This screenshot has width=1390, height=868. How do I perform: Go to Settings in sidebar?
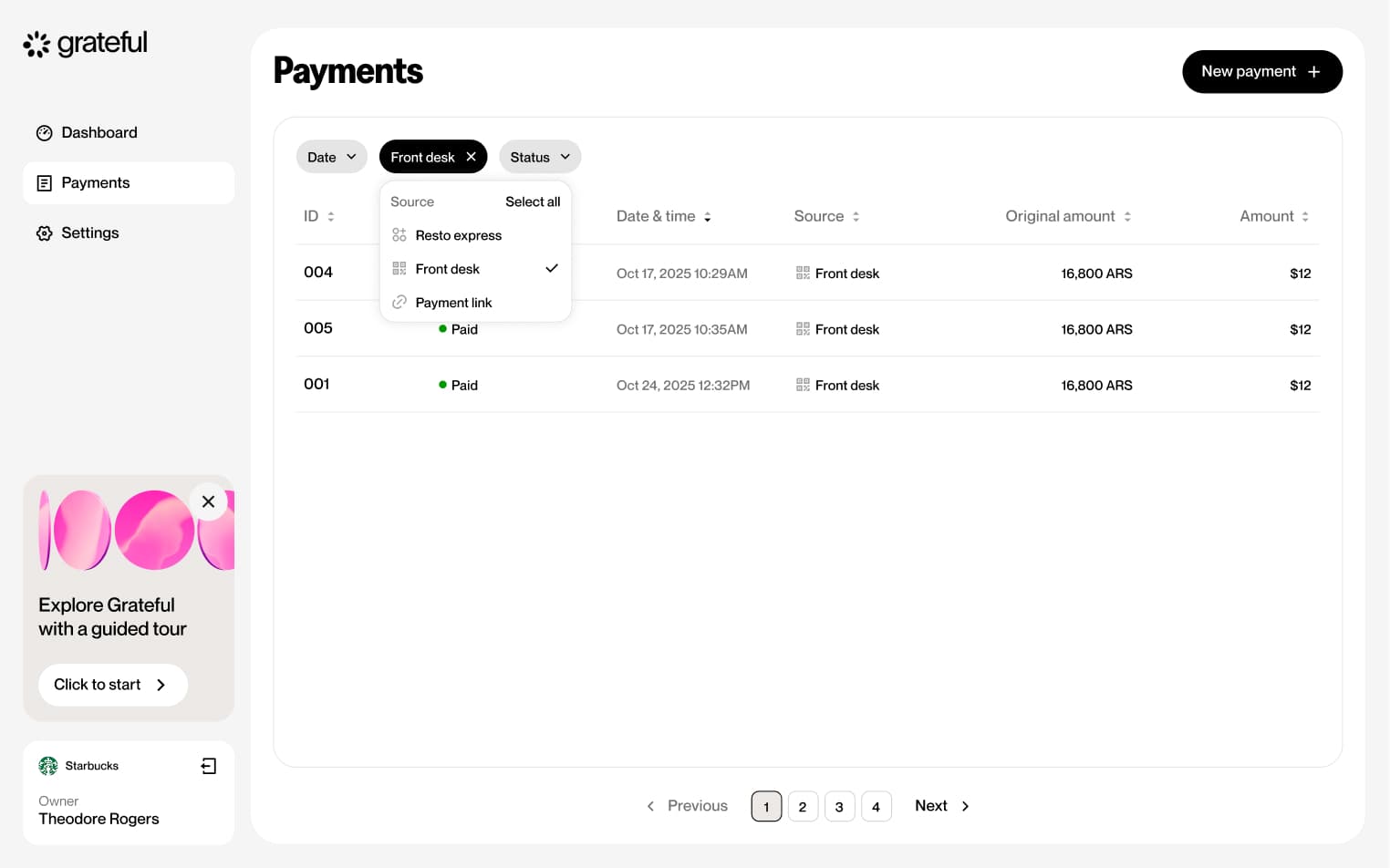[x=89, y=233]
